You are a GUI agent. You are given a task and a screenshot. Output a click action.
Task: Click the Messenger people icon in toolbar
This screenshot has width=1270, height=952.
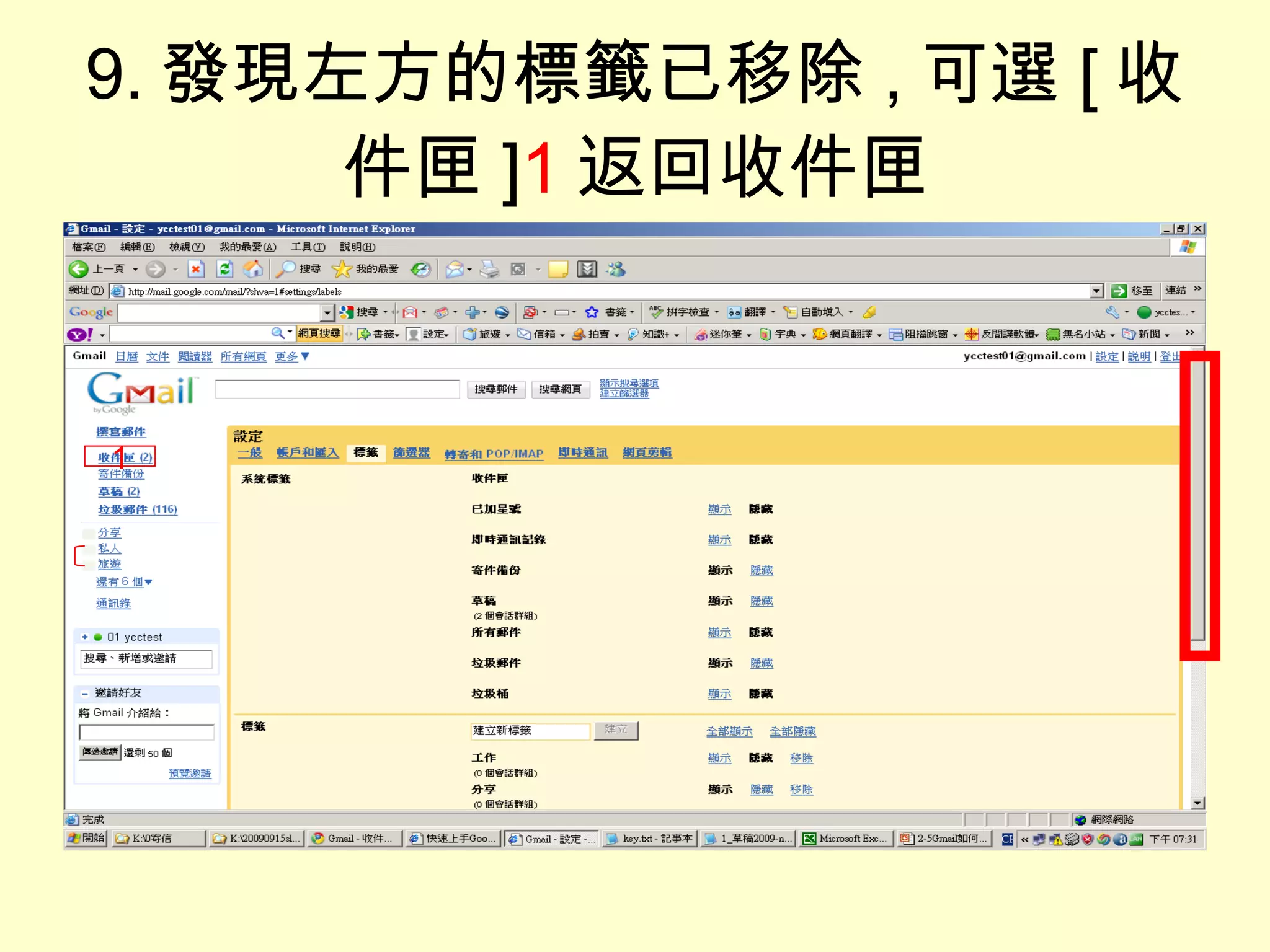pos(616,269)
